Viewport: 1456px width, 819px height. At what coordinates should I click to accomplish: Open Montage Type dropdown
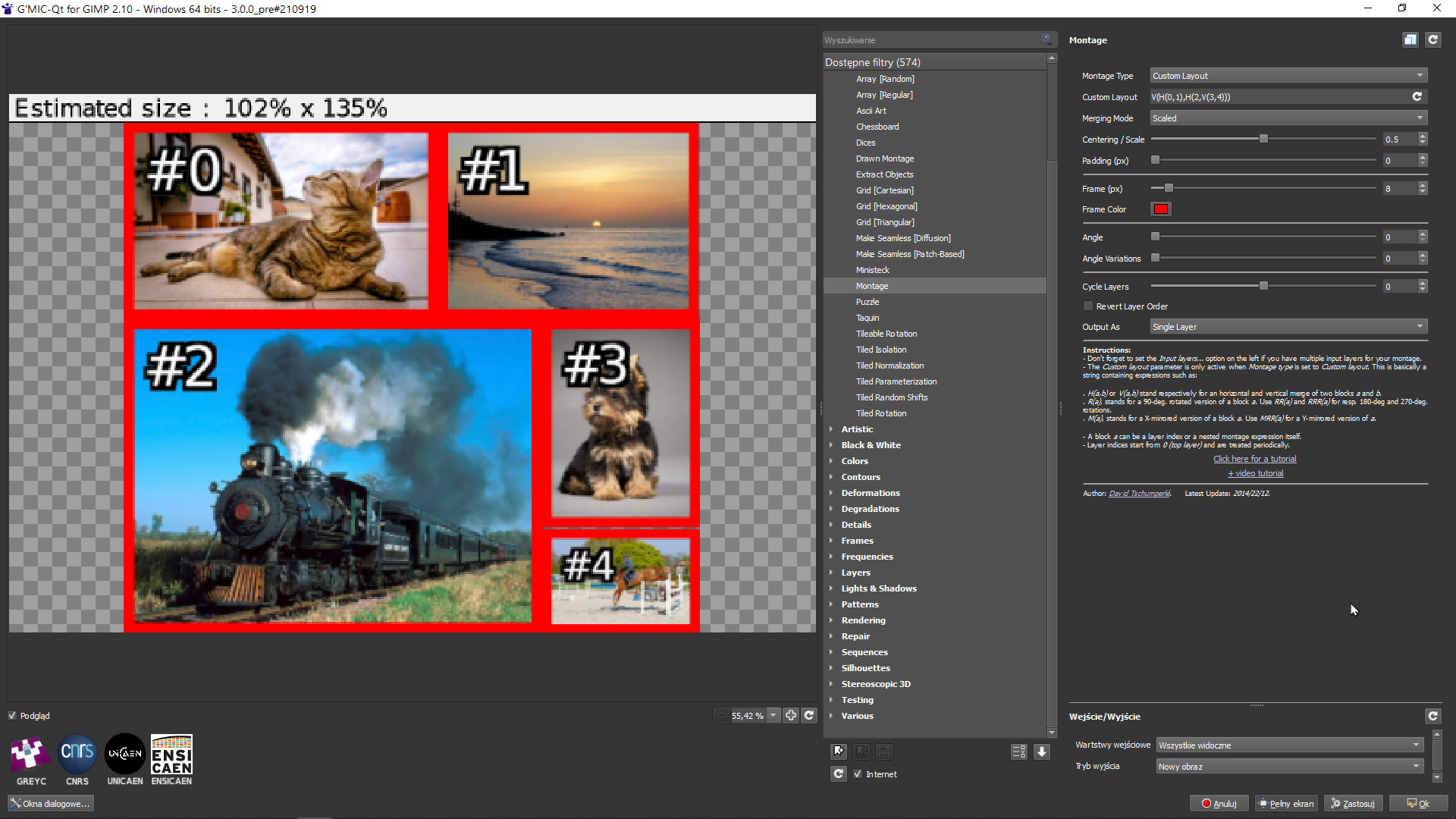point(1288,76)
